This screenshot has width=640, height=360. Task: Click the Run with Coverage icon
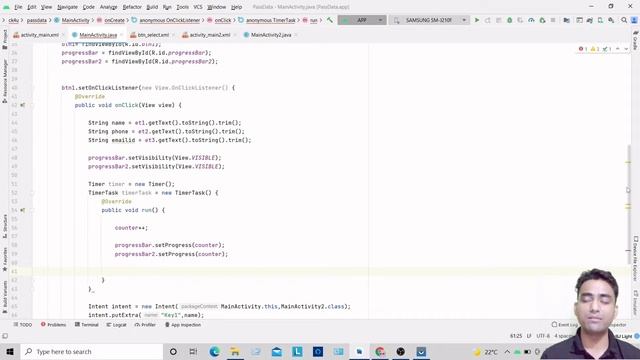[520, 20]
